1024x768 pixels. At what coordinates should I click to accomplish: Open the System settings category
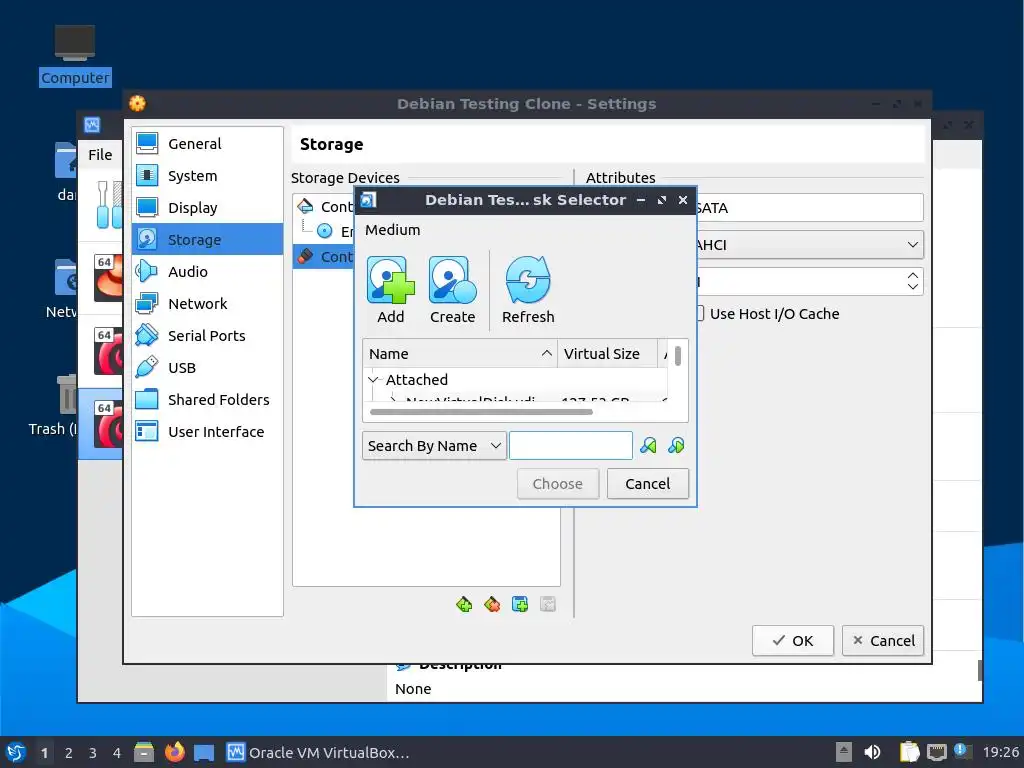[x=208, y=176]
